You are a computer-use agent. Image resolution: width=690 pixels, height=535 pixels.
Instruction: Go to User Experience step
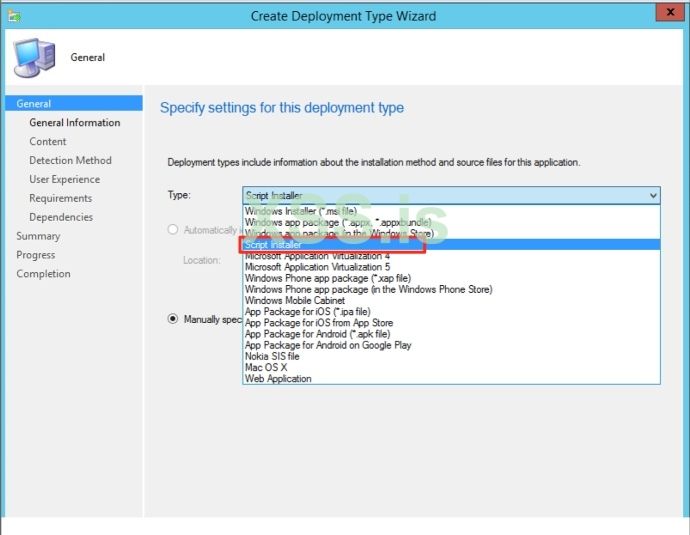click(x=65, y=179)
